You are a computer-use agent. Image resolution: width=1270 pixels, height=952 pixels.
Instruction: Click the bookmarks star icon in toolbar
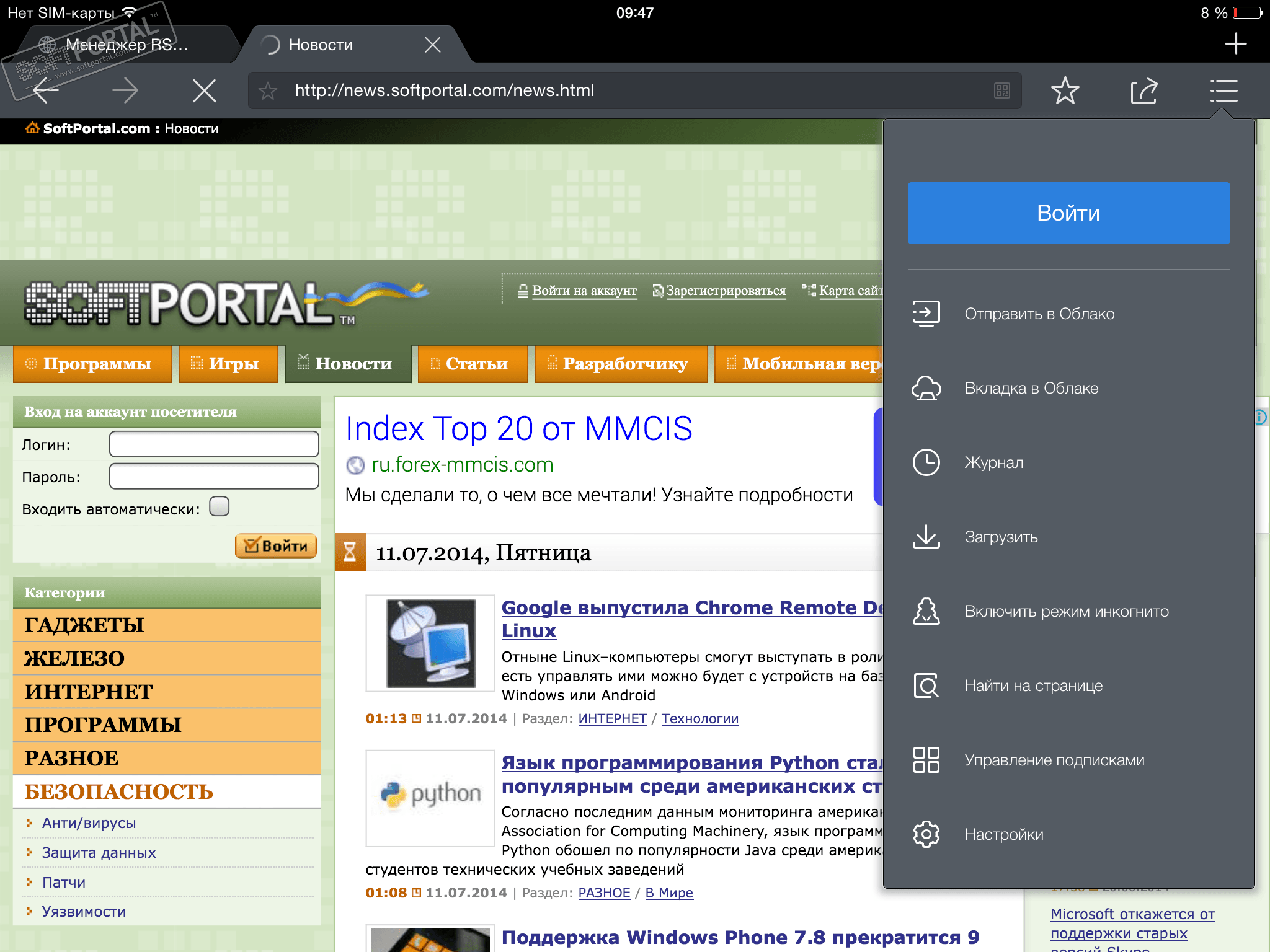pos(1065,91)
